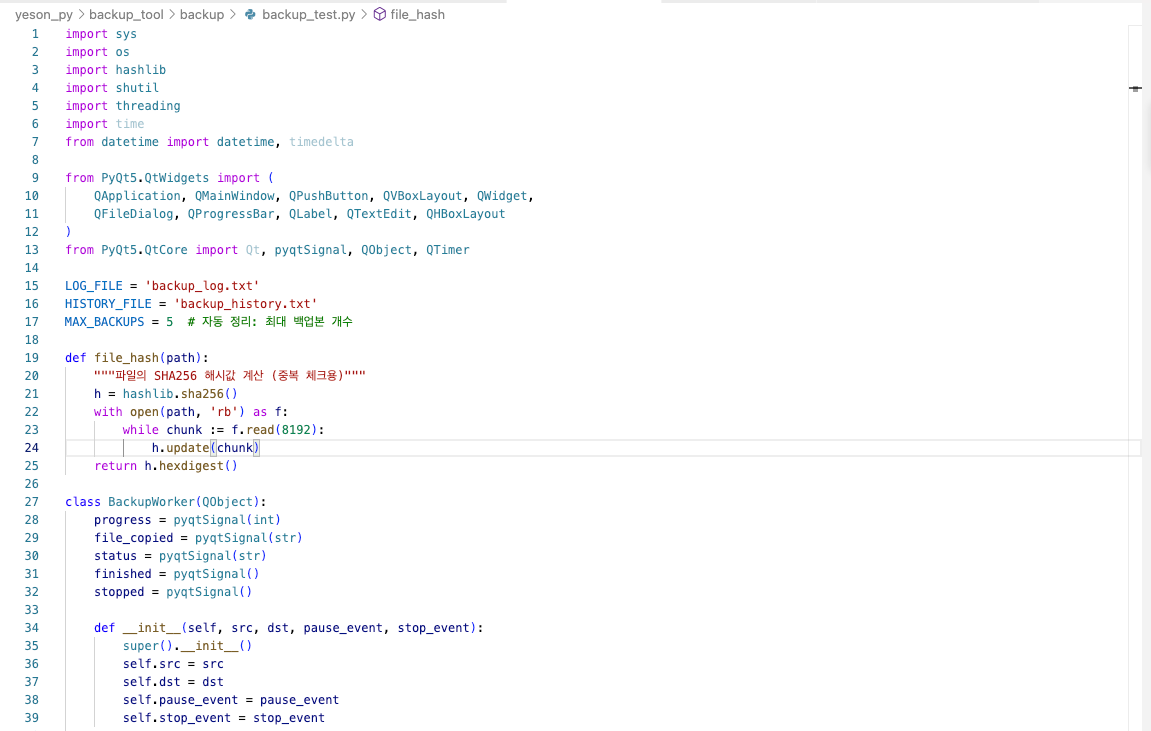Expand the chevron between backup and backup_test.py

(x=233, y=15)
